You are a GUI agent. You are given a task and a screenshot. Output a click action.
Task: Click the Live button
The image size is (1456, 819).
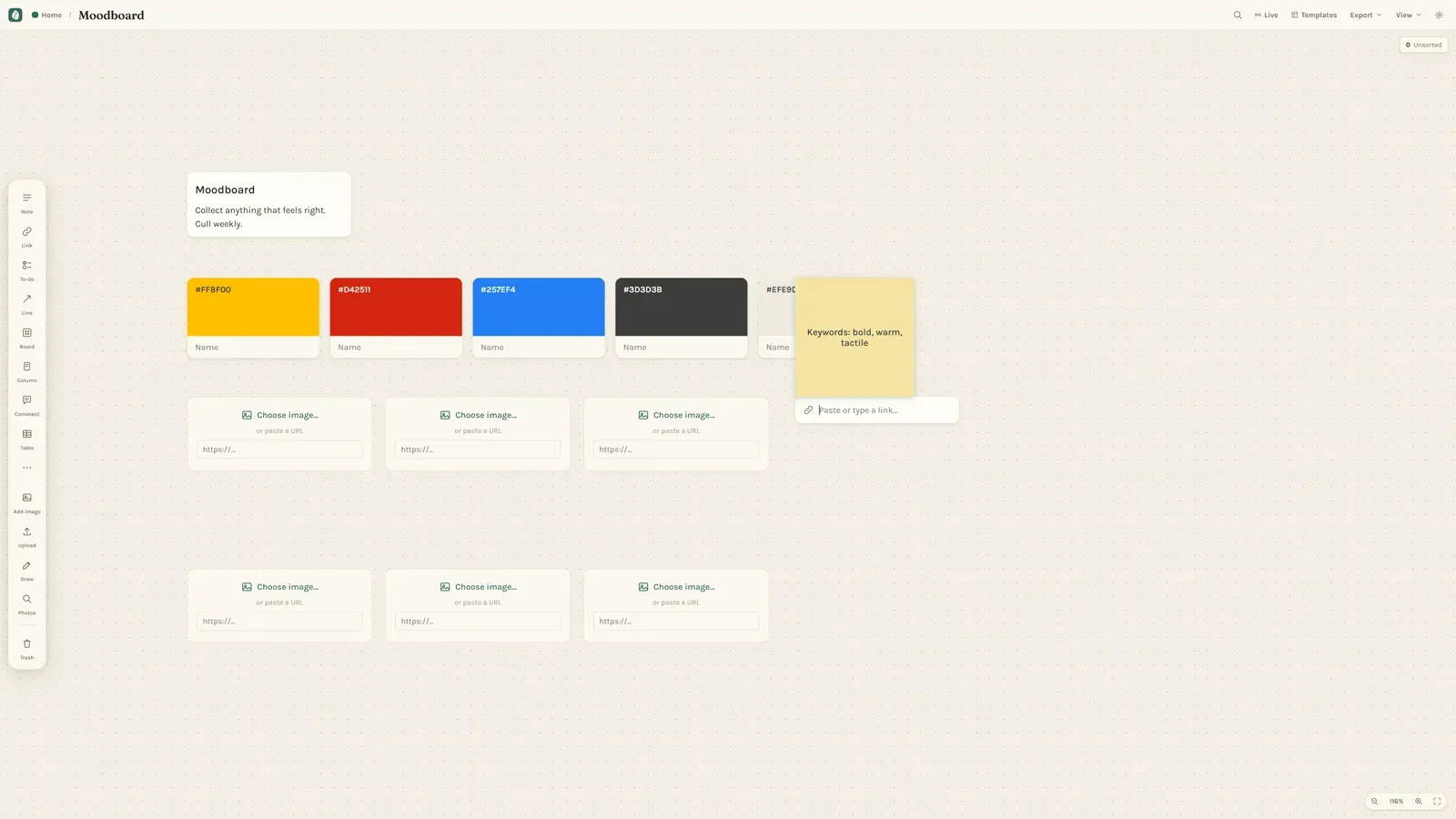coord(1266,15)
